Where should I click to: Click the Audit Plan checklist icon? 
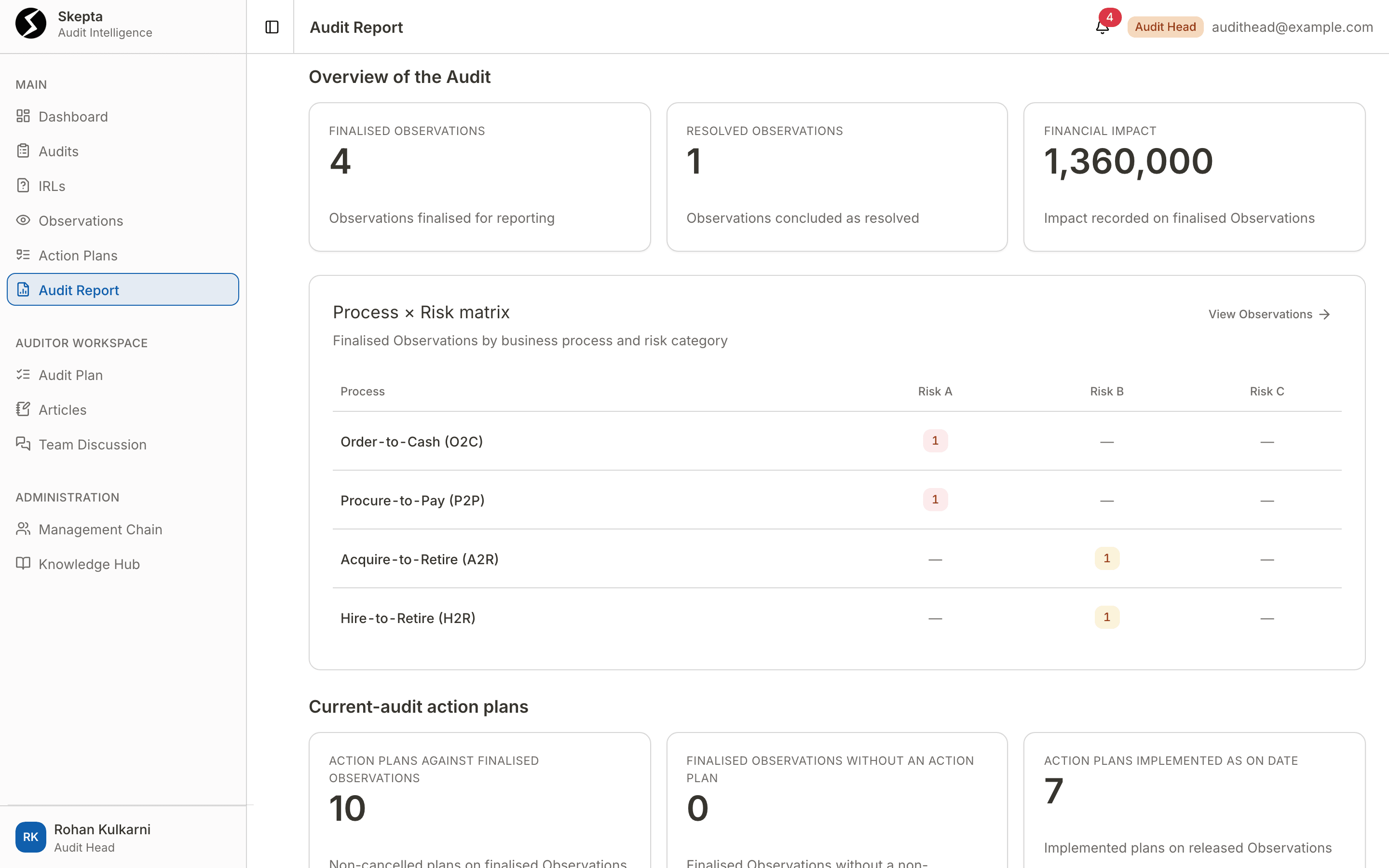(x=23, y=374)
